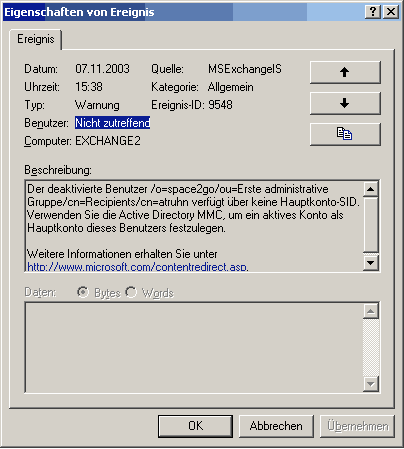Close the Eigenschaften von Ereignis dialog
This screenshot has width=404, height=449.
tap(391, 12)
